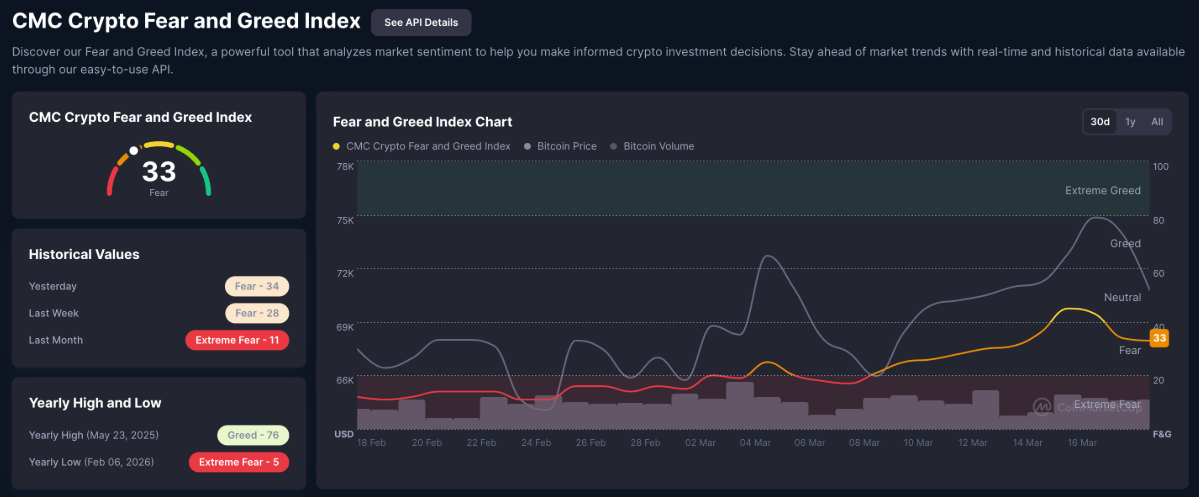This screenshot has width=1199, height=497.
Task: Switch chart to 1y range
Action: 1130,122
